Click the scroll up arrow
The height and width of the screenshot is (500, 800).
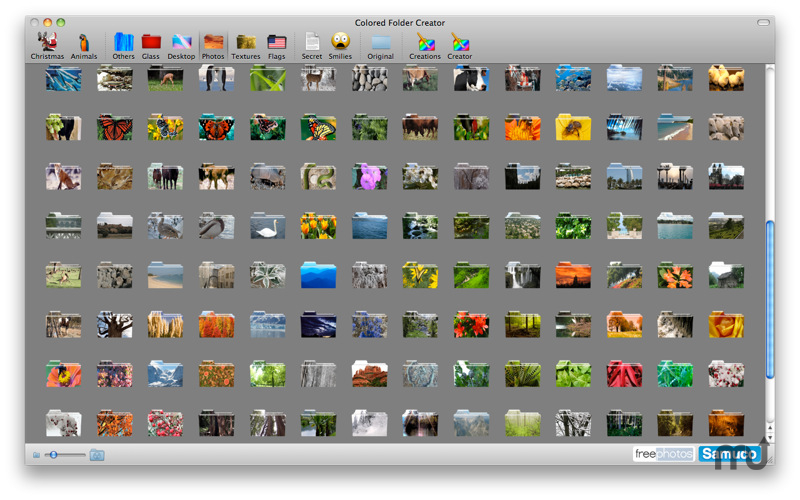770,428
